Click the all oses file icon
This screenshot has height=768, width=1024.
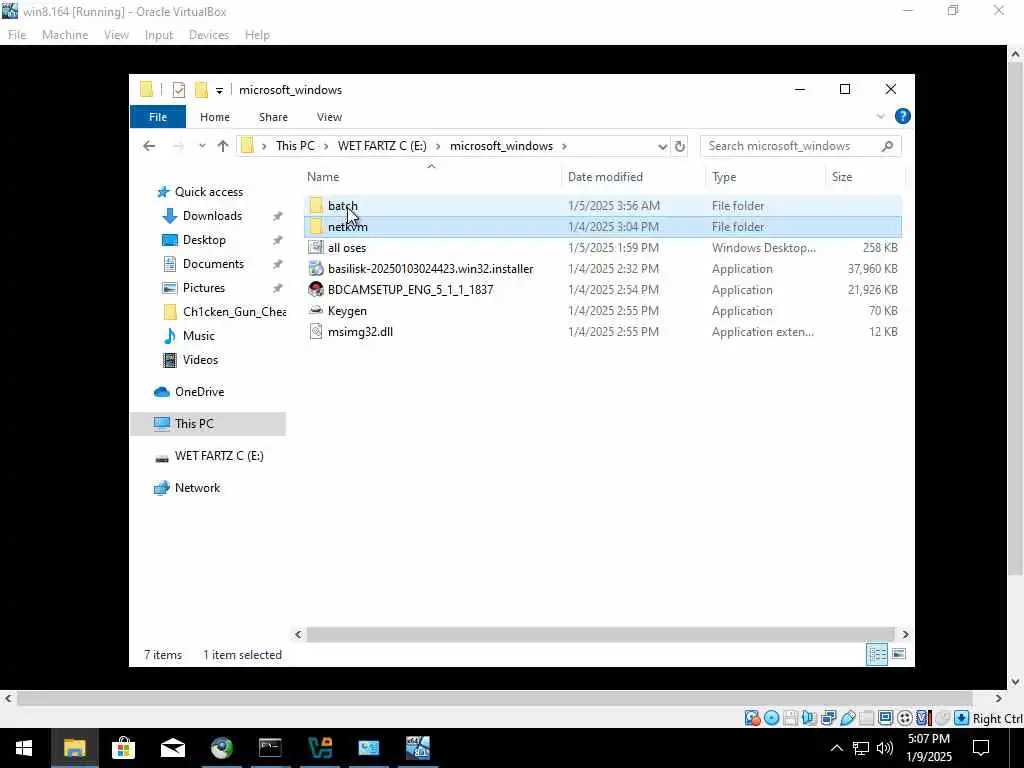[316, 248]
